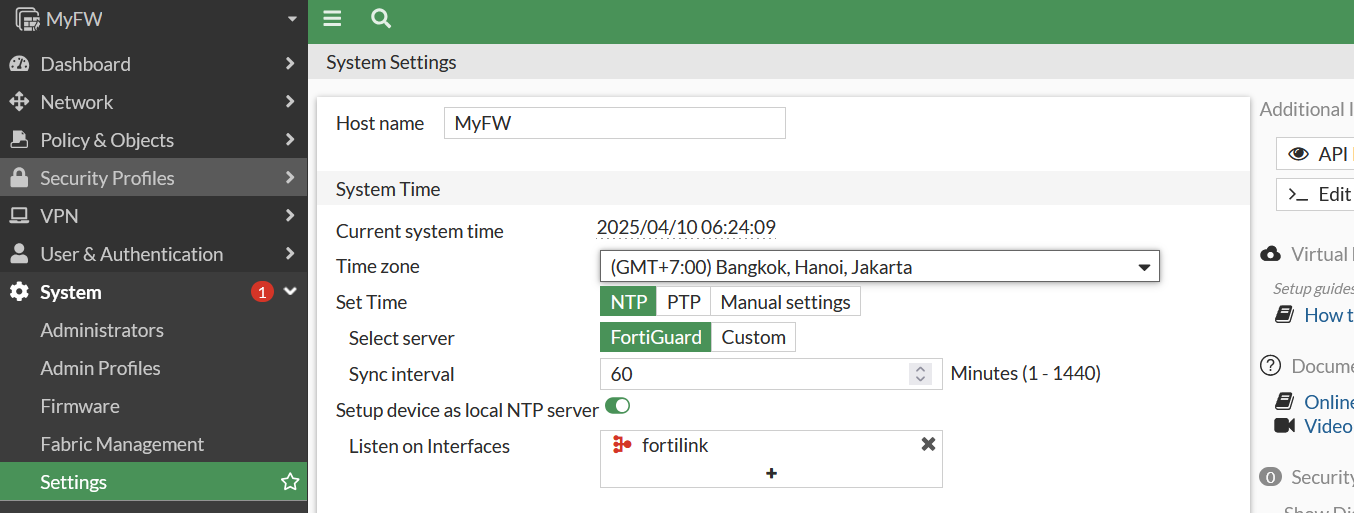This screenshot has height=513, width=1354.
Task: Click the Sync interval stepper arrows
Action: coord(921,374)
